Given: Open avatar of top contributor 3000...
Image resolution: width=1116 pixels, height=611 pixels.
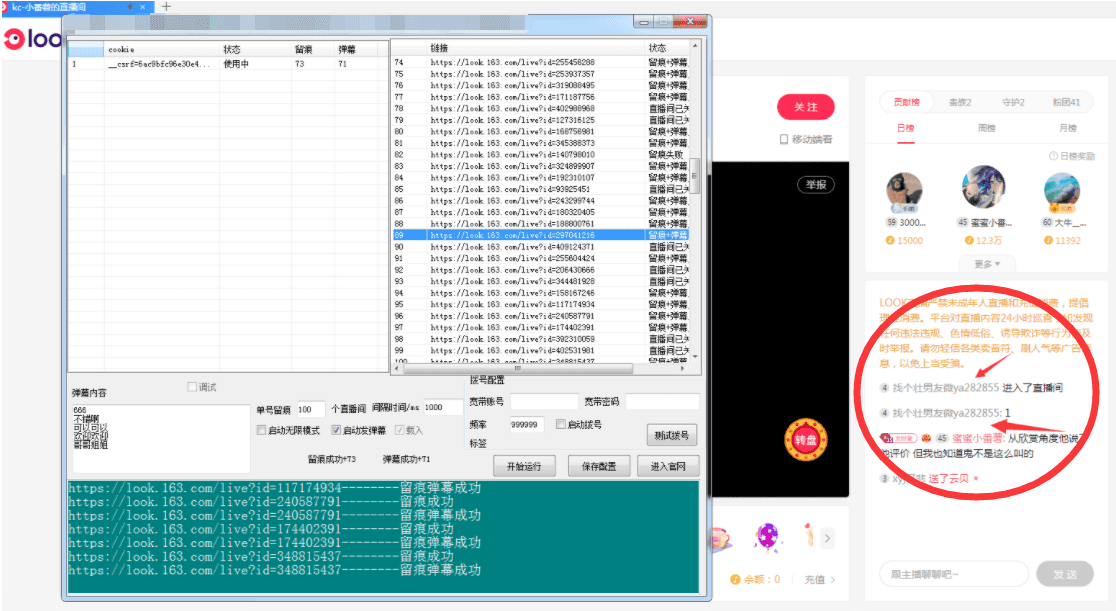Looking at the screenshot, I should pos(905,191).
